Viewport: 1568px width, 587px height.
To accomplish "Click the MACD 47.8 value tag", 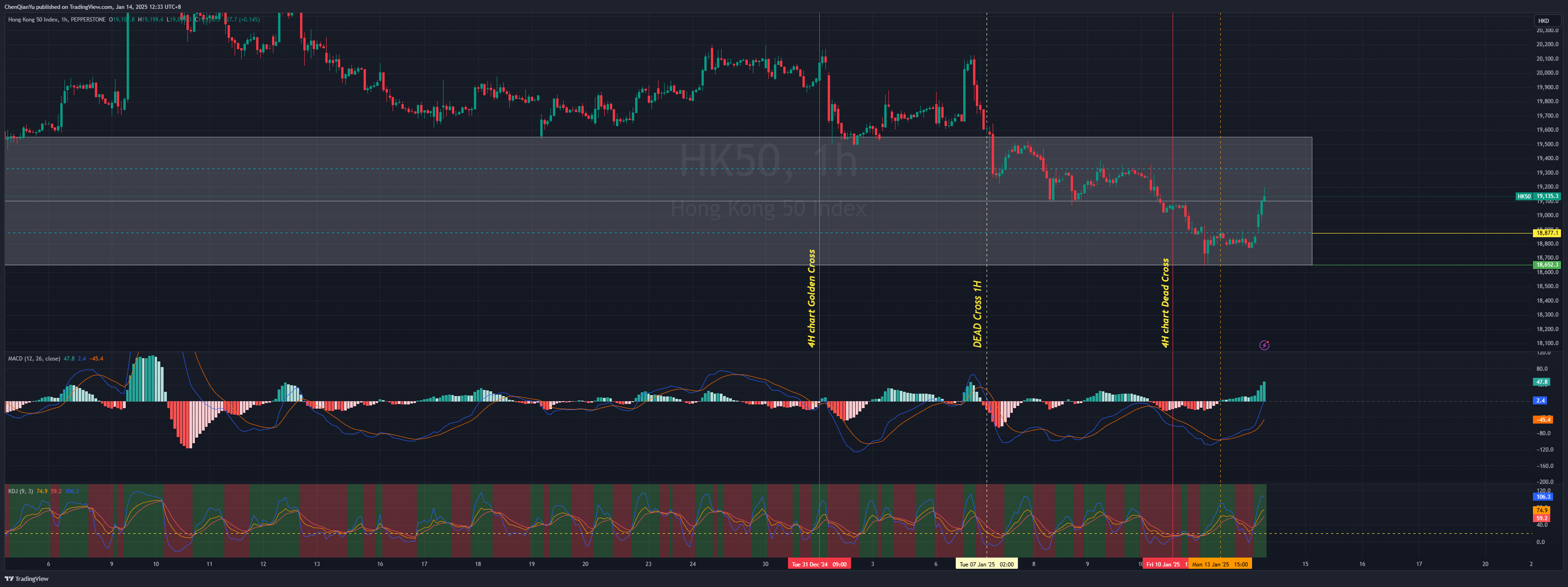I will [1542, 382].
